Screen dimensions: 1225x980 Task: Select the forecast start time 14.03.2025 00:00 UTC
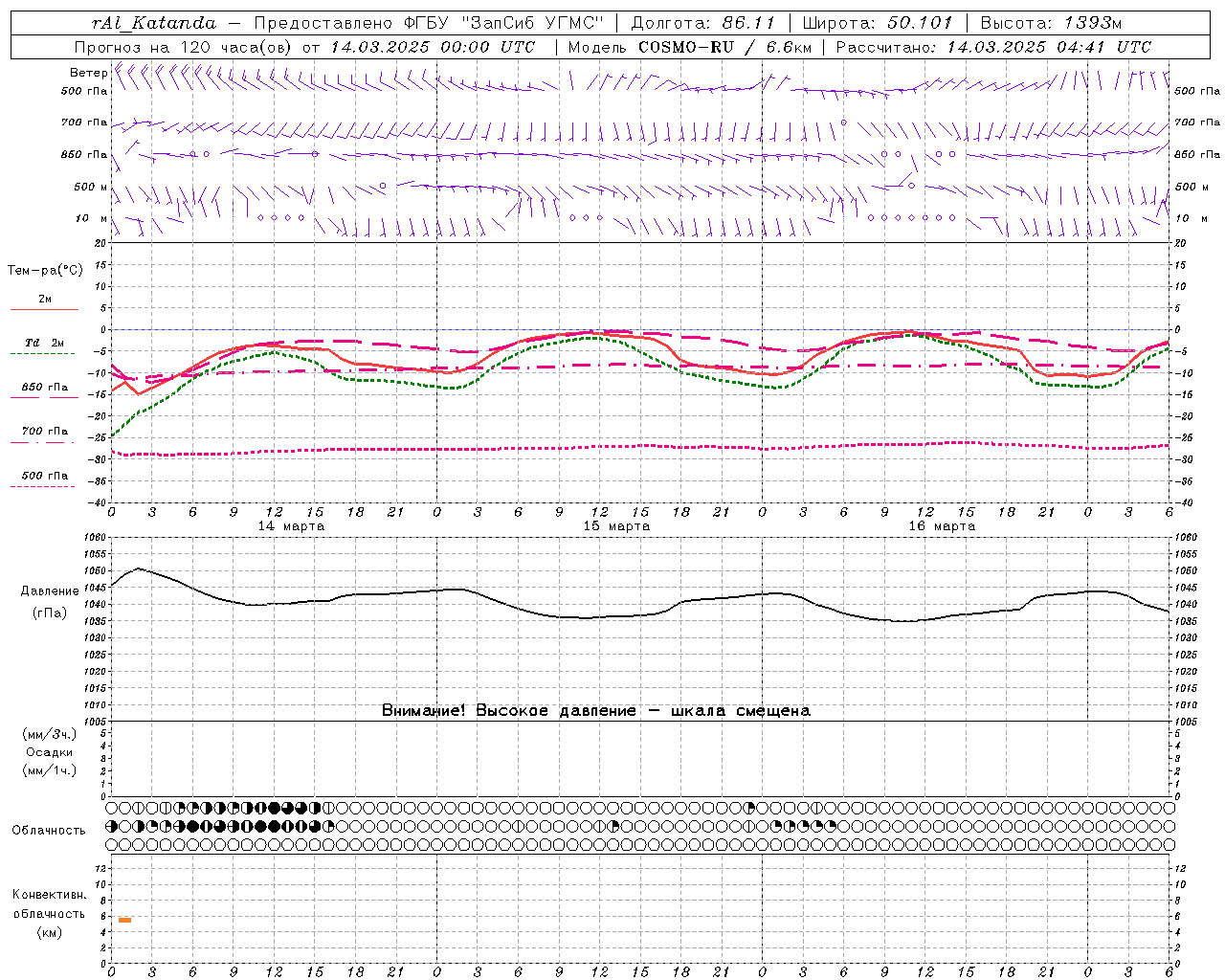click(x=433, y=47)
